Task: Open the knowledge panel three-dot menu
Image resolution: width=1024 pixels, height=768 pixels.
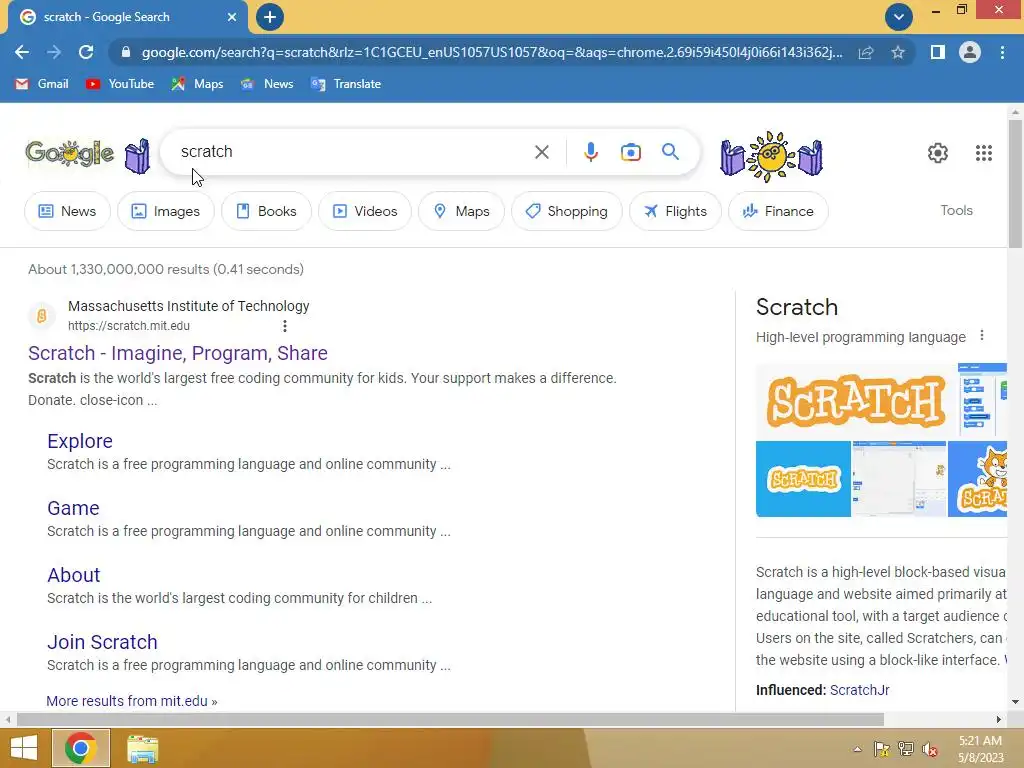Action: [982, 336]
